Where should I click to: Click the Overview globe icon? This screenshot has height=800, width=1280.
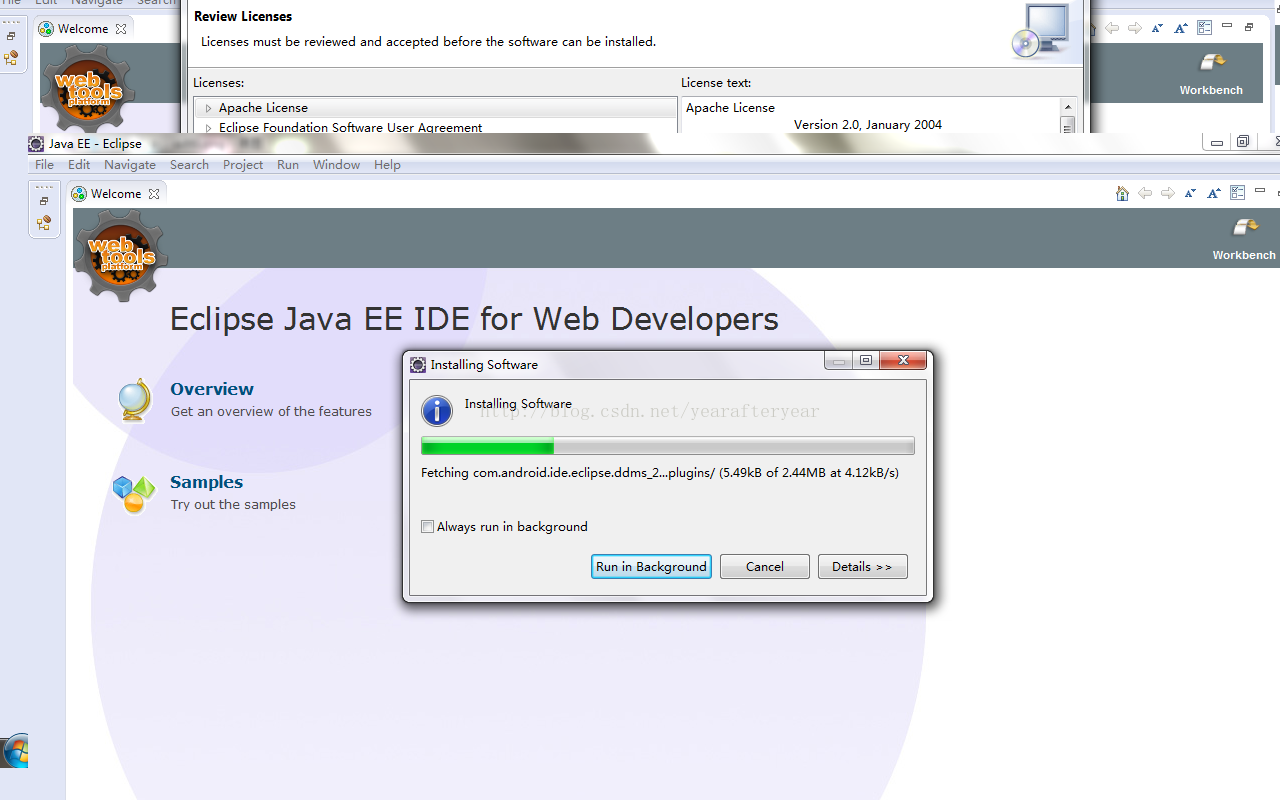pos(133,400)
